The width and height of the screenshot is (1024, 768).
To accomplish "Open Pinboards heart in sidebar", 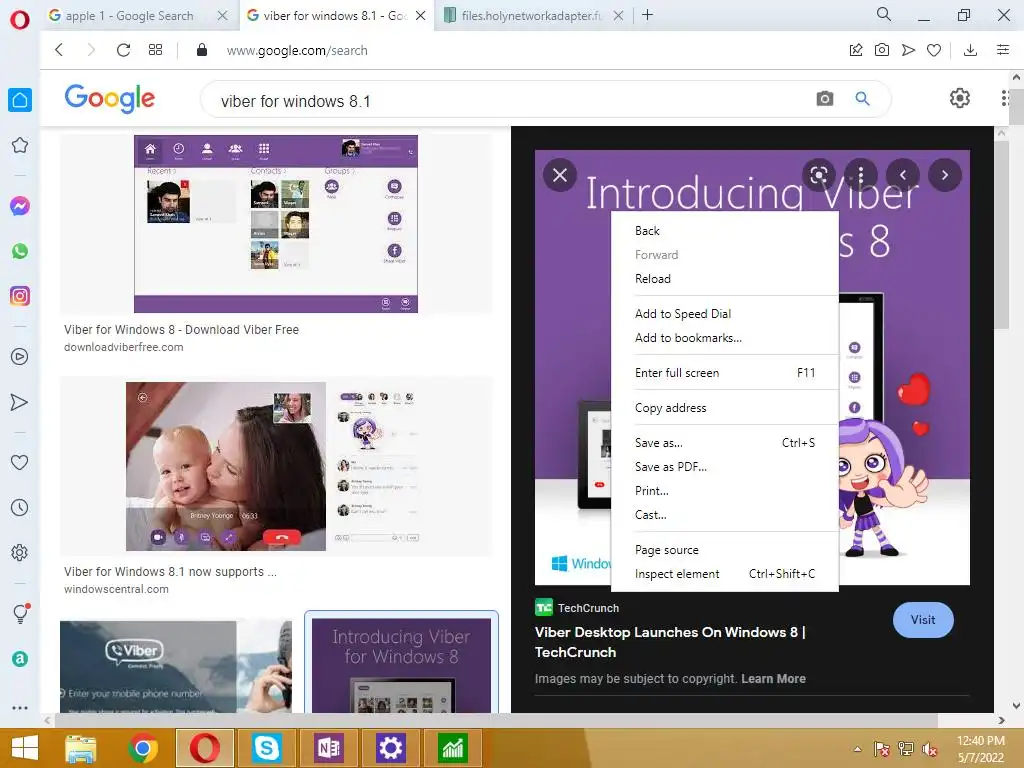I will tap(20, 462).
